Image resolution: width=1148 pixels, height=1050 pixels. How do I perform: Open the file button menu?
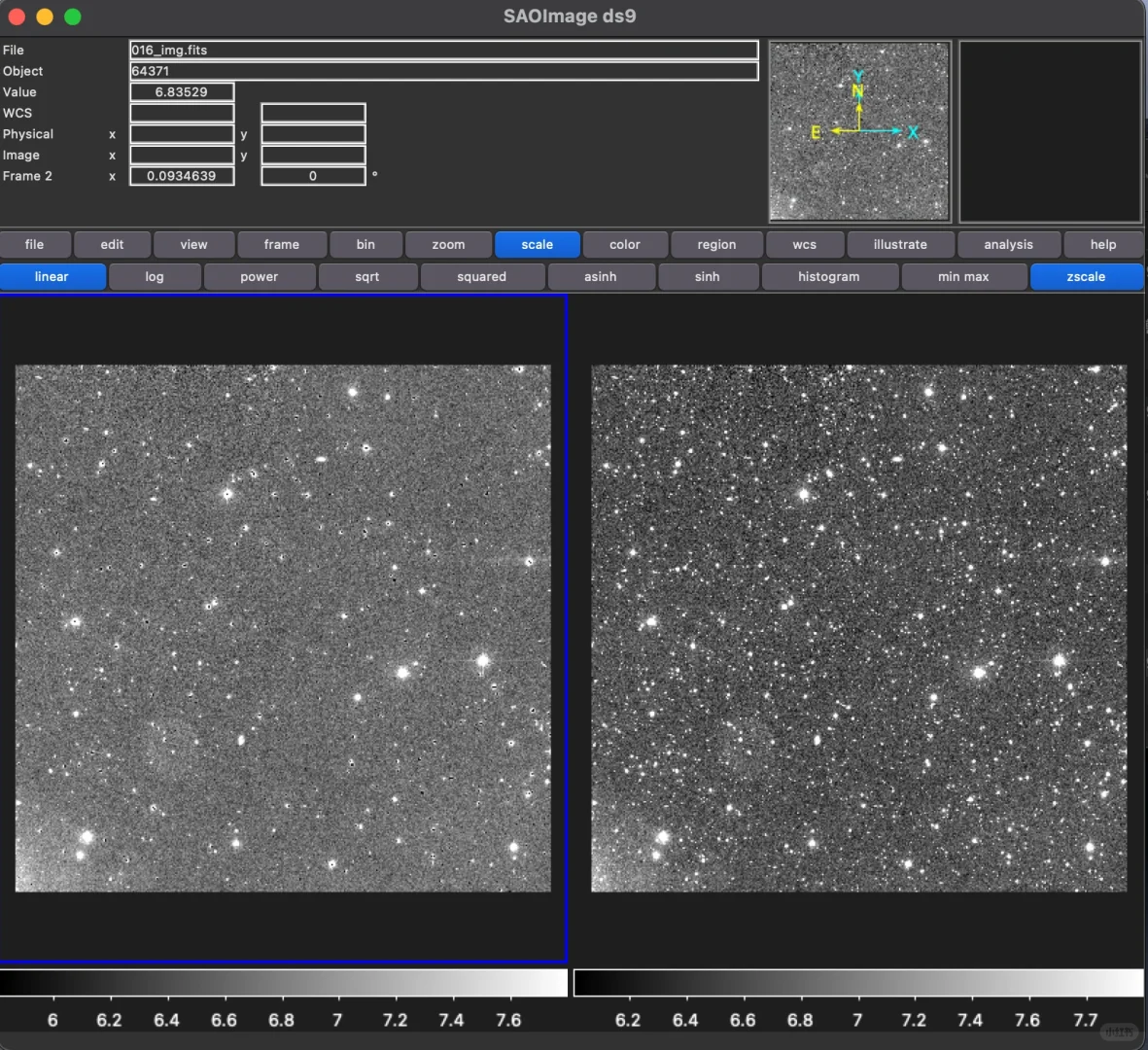34,245
